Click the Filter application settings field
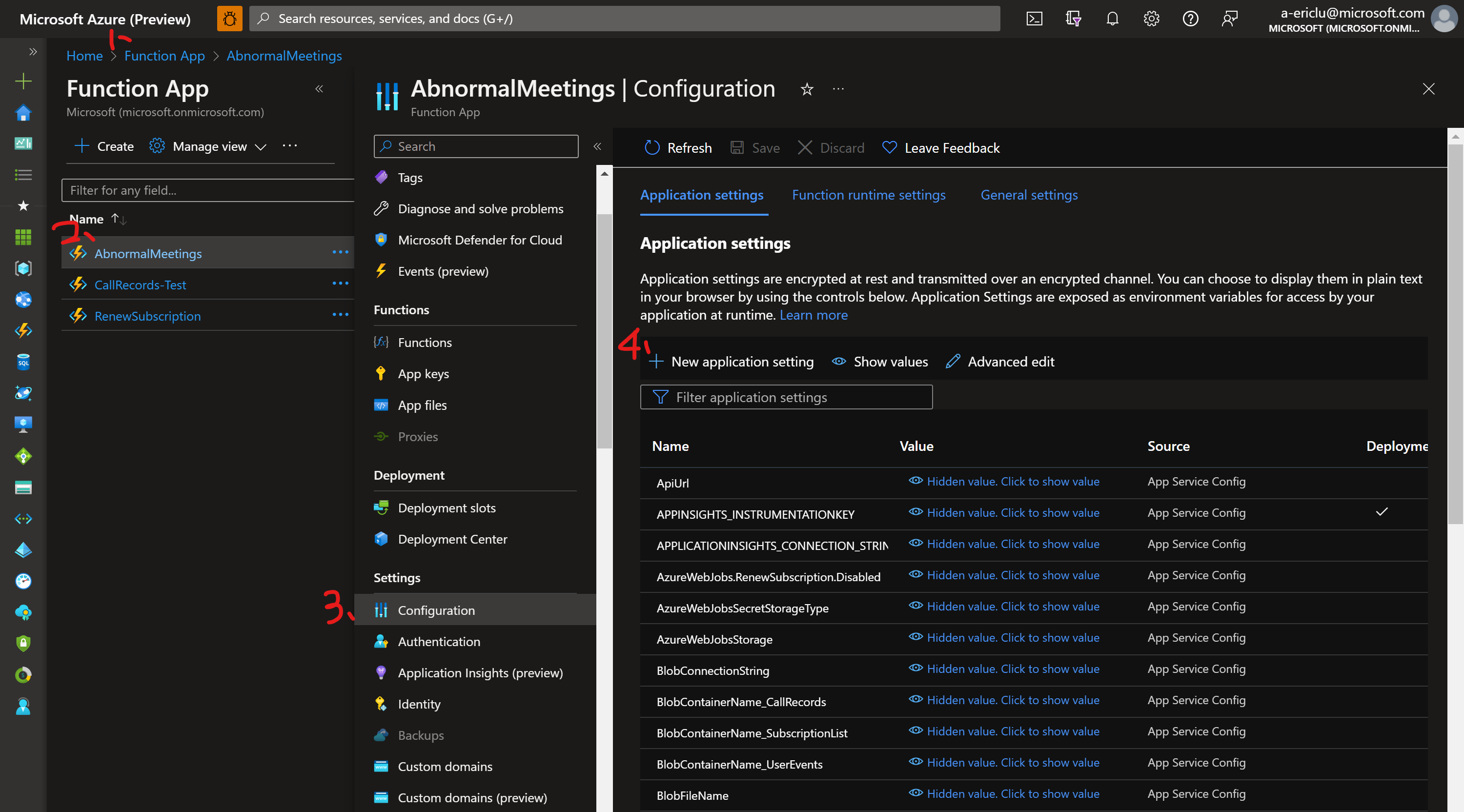The image size is (1464, 812). click(786, 397)
